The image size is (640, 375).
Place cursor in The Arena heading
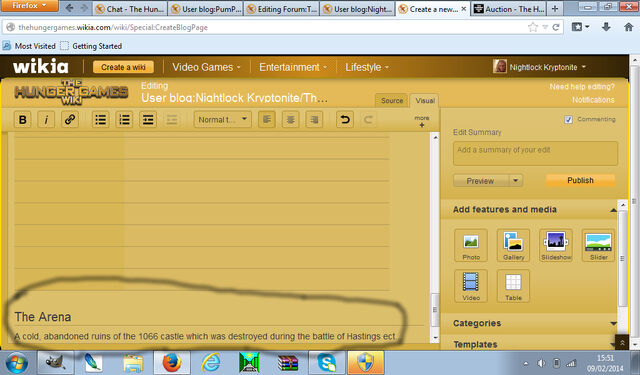pos(43,317)
